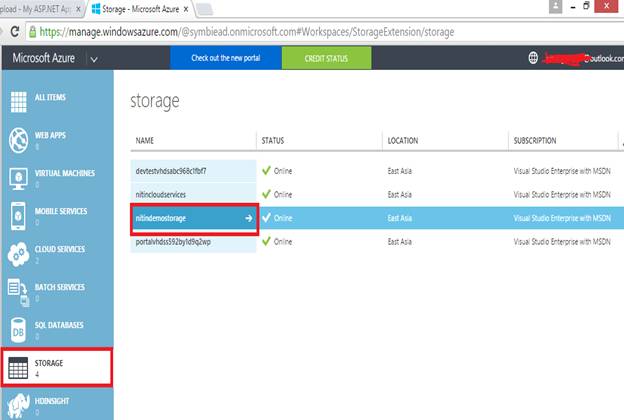Screen dimensions: 624x420
Task: Select MOBILE SERVICES label in sidebar
Action: pos(61,211)
